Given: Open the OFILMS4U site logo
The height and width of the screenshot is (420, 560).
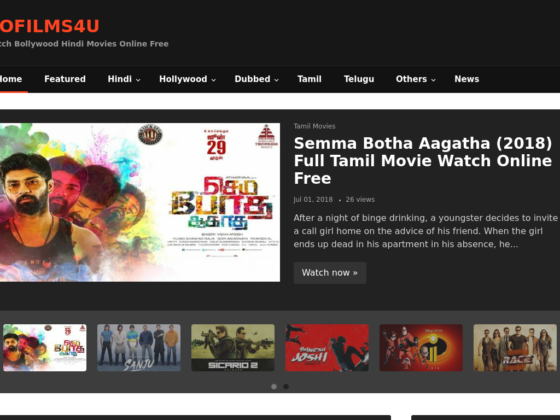Looking at the screenshot, I should click(x=49, y=26).
